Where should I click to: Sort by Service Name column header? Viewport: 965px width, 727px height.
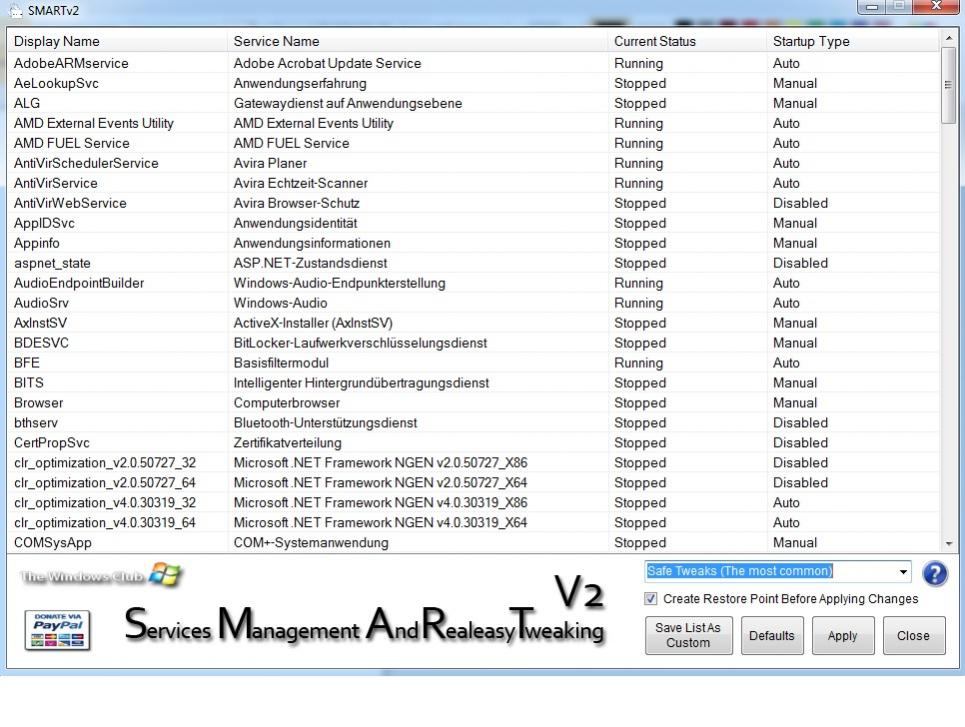tap(417, 41)
